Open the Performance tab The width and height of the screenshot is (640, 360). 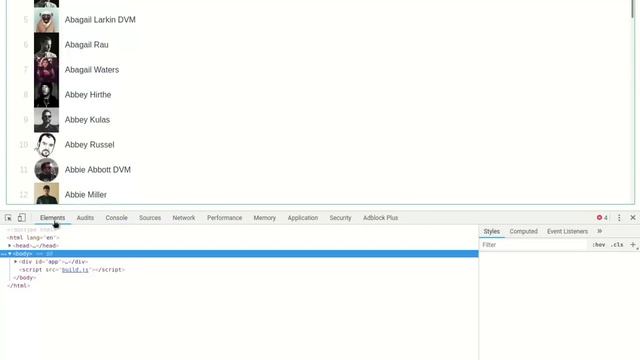click(x=224, y=218)
